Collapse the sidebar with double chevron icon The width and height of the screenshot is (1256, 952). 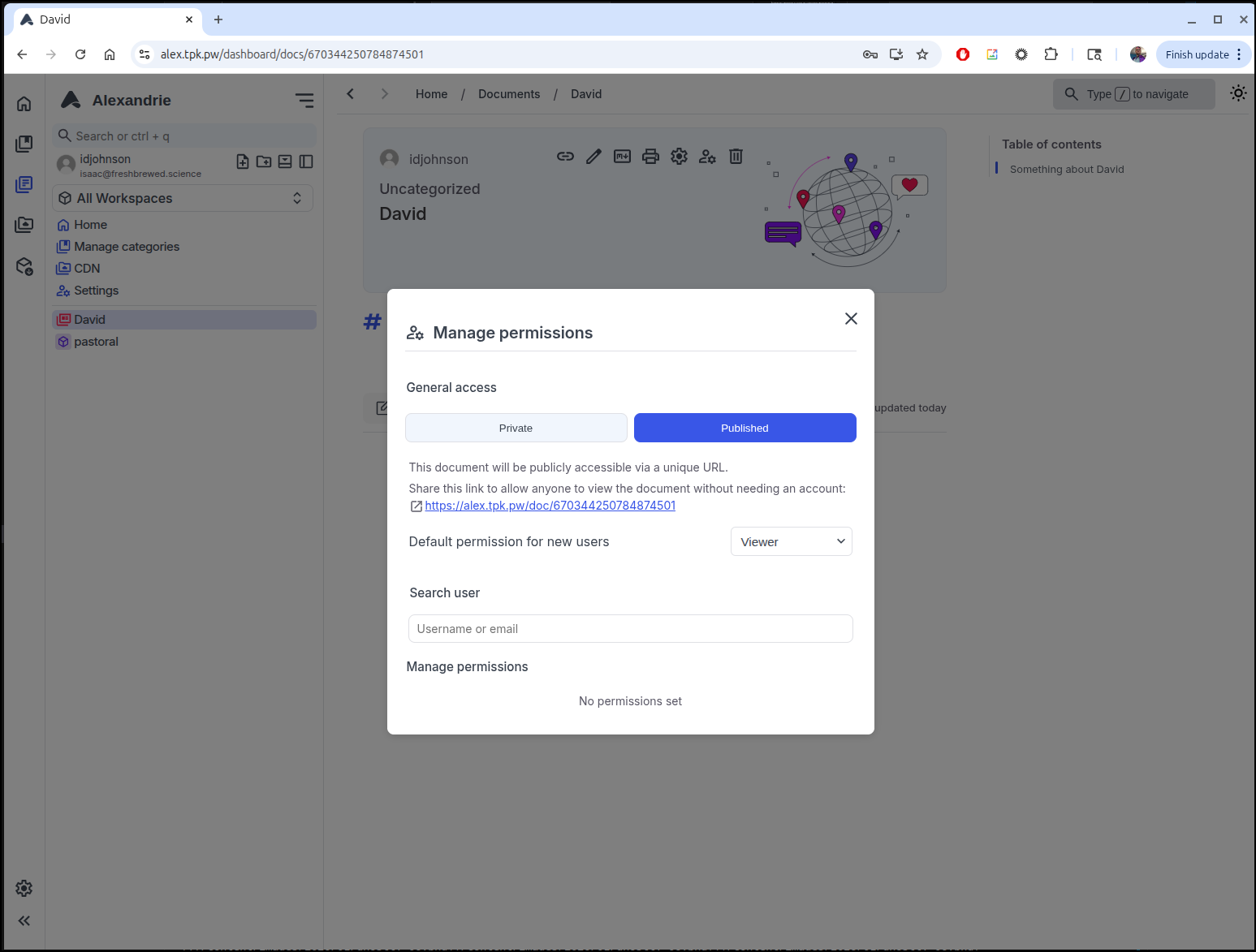(x=24, y=920)
